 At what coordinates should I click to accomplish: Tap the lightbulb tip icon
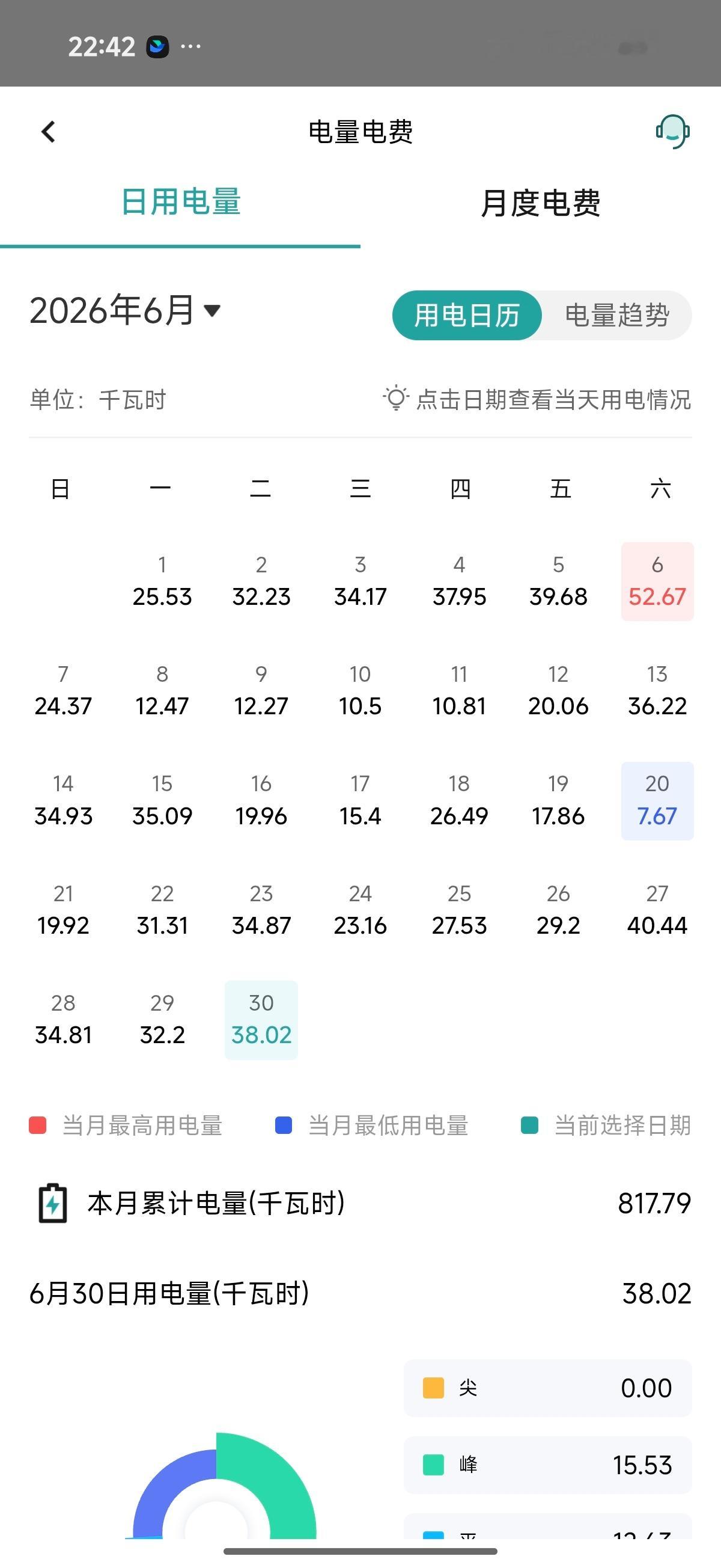395,398
